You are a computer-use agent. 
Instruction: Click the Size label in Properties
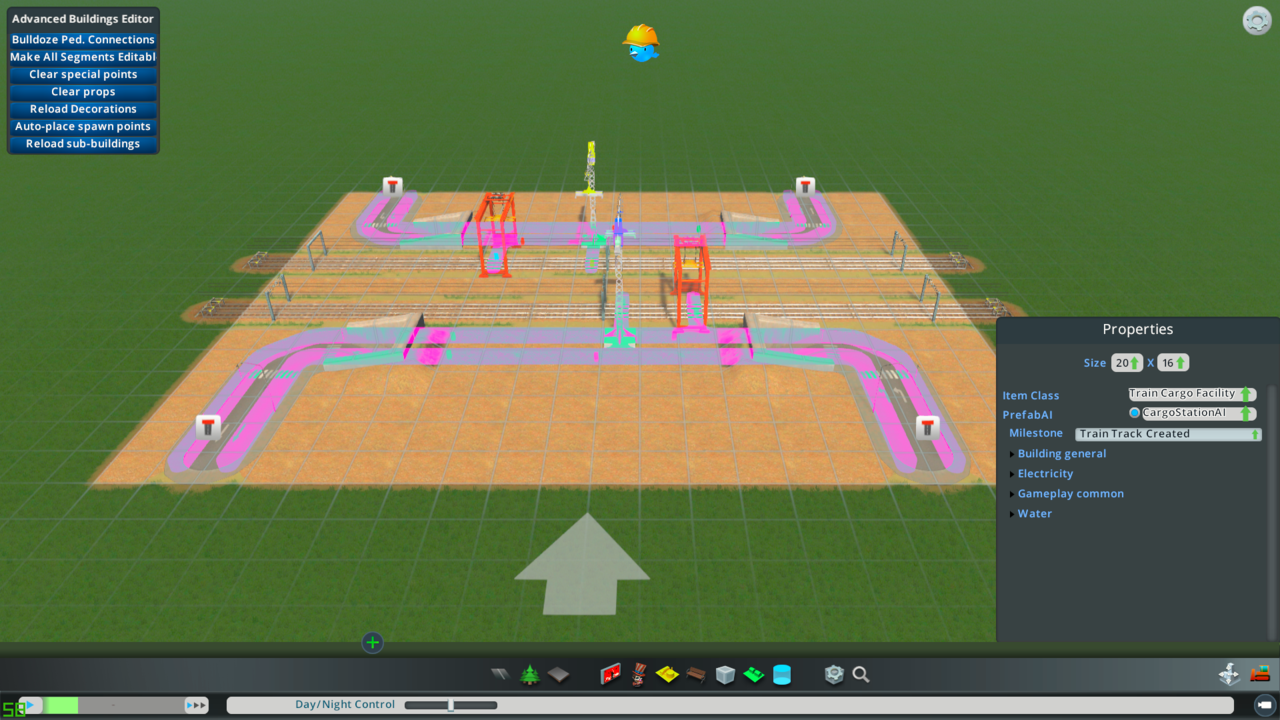tap(1095, 363)
